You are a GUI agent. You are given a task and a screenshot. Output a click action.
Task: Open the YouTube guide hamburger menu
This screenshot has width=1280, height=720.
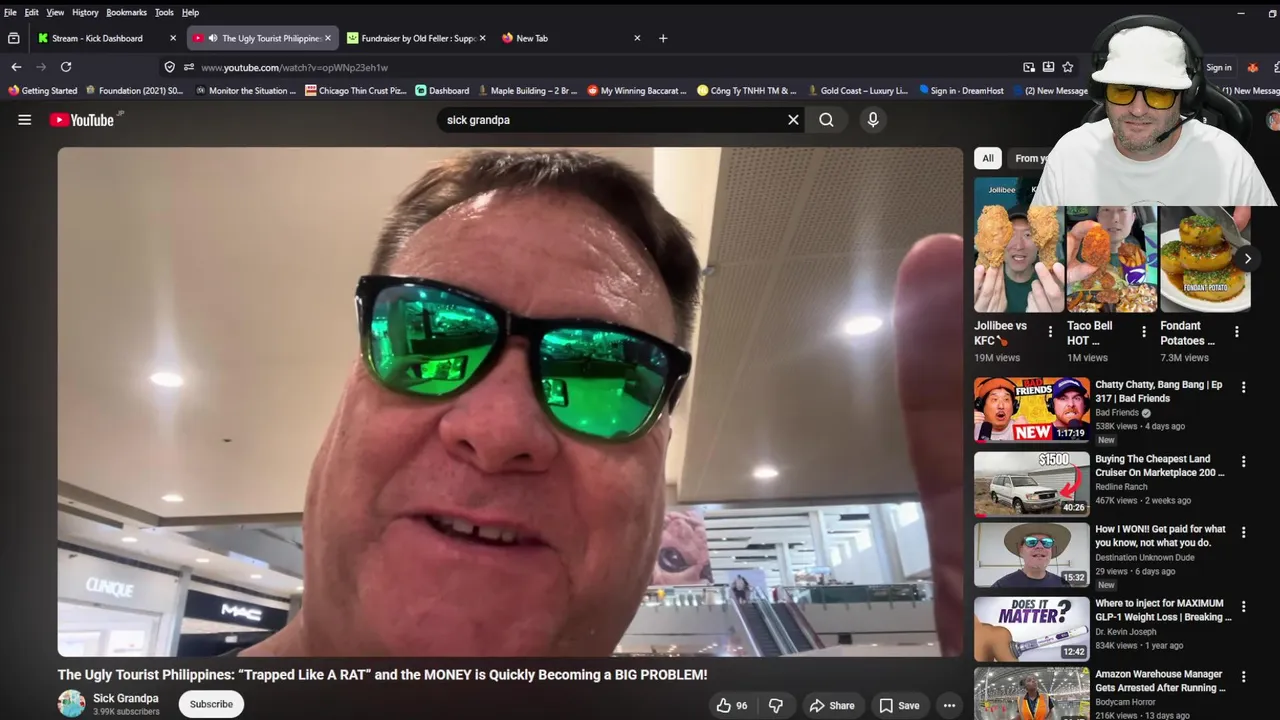click(x=25, y=120)
